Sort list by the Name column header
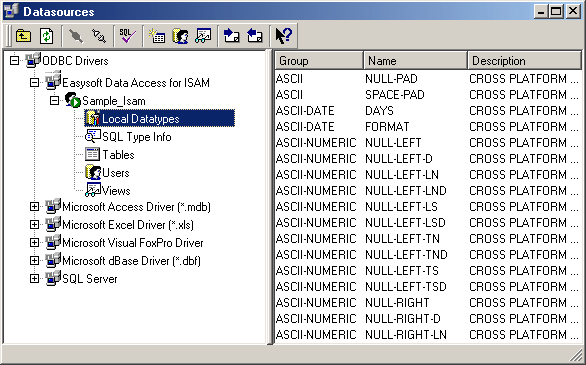The height and width of the screenshot is (365, 586). (416, 61)
